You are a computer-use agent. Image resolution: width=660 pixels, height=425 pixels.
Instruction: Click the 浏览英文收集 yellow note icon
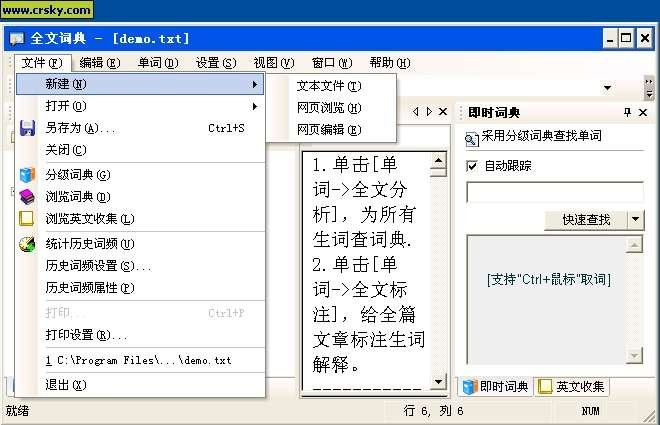click(x=27, y=218)
